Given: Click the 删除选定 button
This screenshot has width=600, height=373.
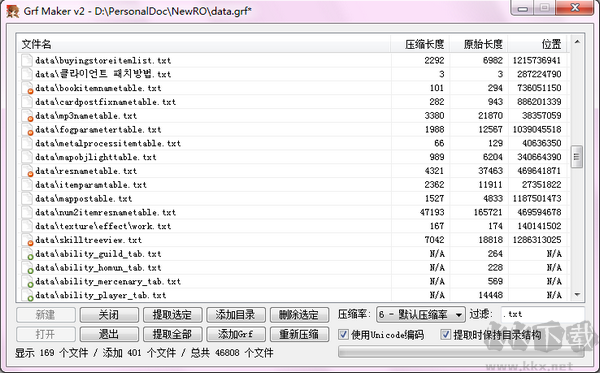Looking at the screenshot, I should click(299, 315).
